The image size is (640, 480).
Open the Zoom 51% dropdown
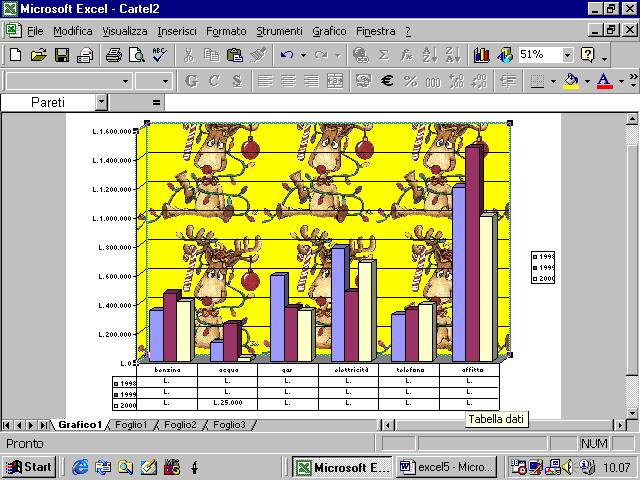pyautogui.click(x=567, y=55)
